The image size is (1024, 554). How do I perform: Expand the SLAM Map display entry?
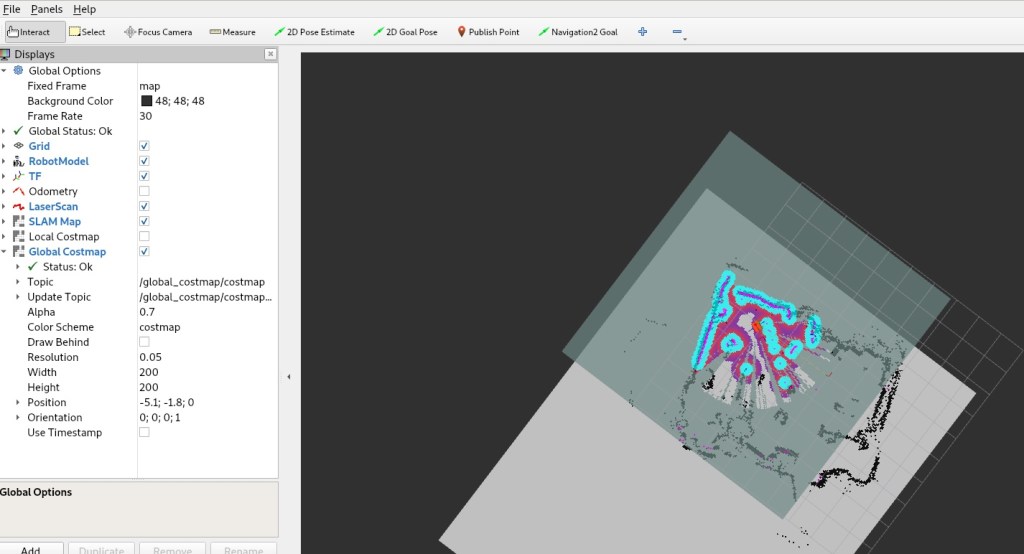pos(5,221)
